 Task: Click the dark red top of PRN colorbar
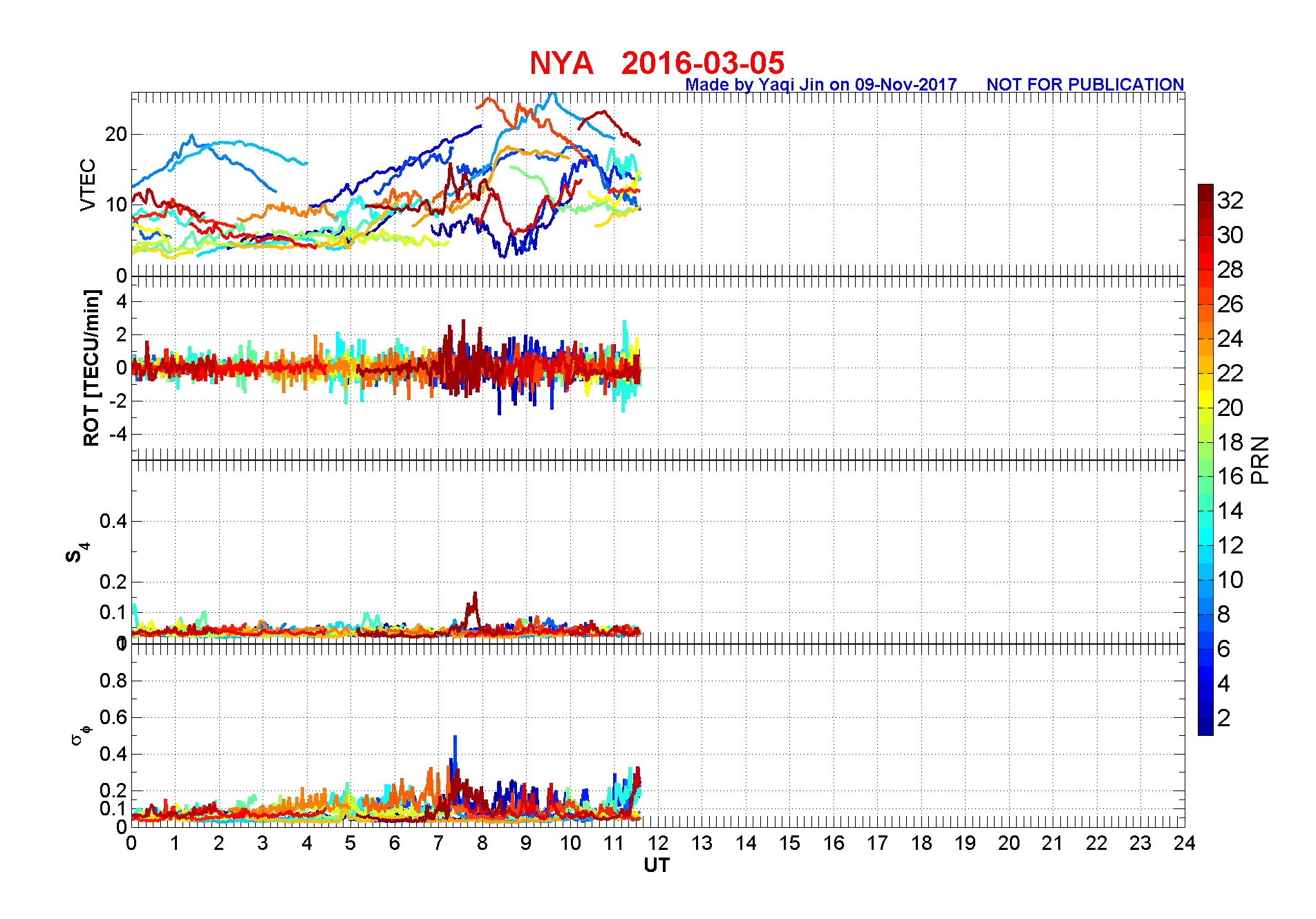coord(1205,192)
